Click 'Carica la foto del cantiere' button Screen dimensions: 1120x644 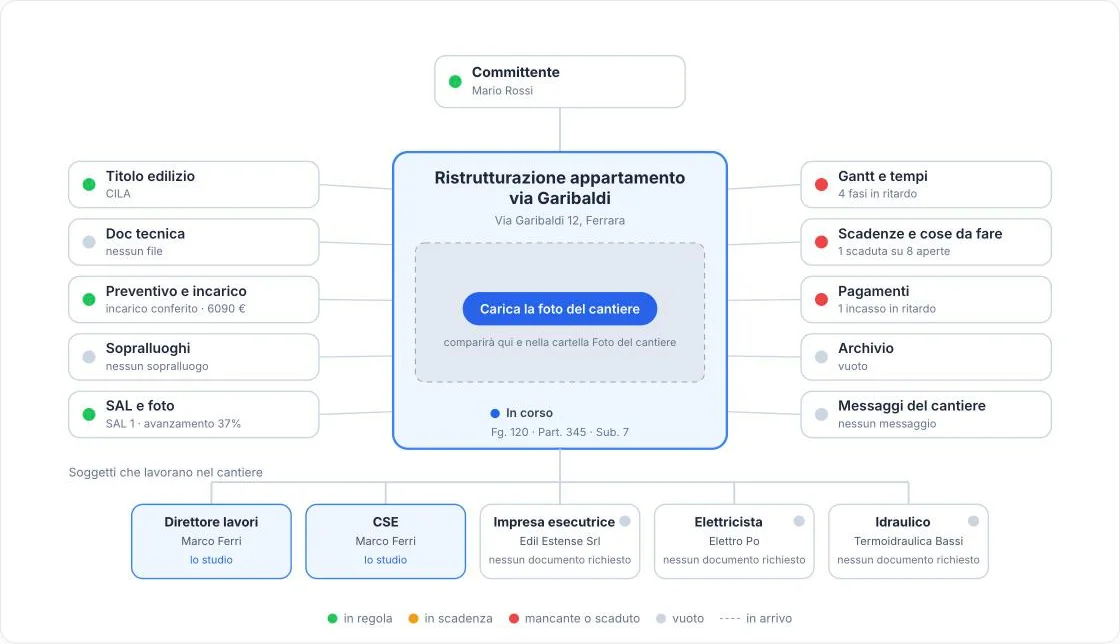click(x=559, y=308)
